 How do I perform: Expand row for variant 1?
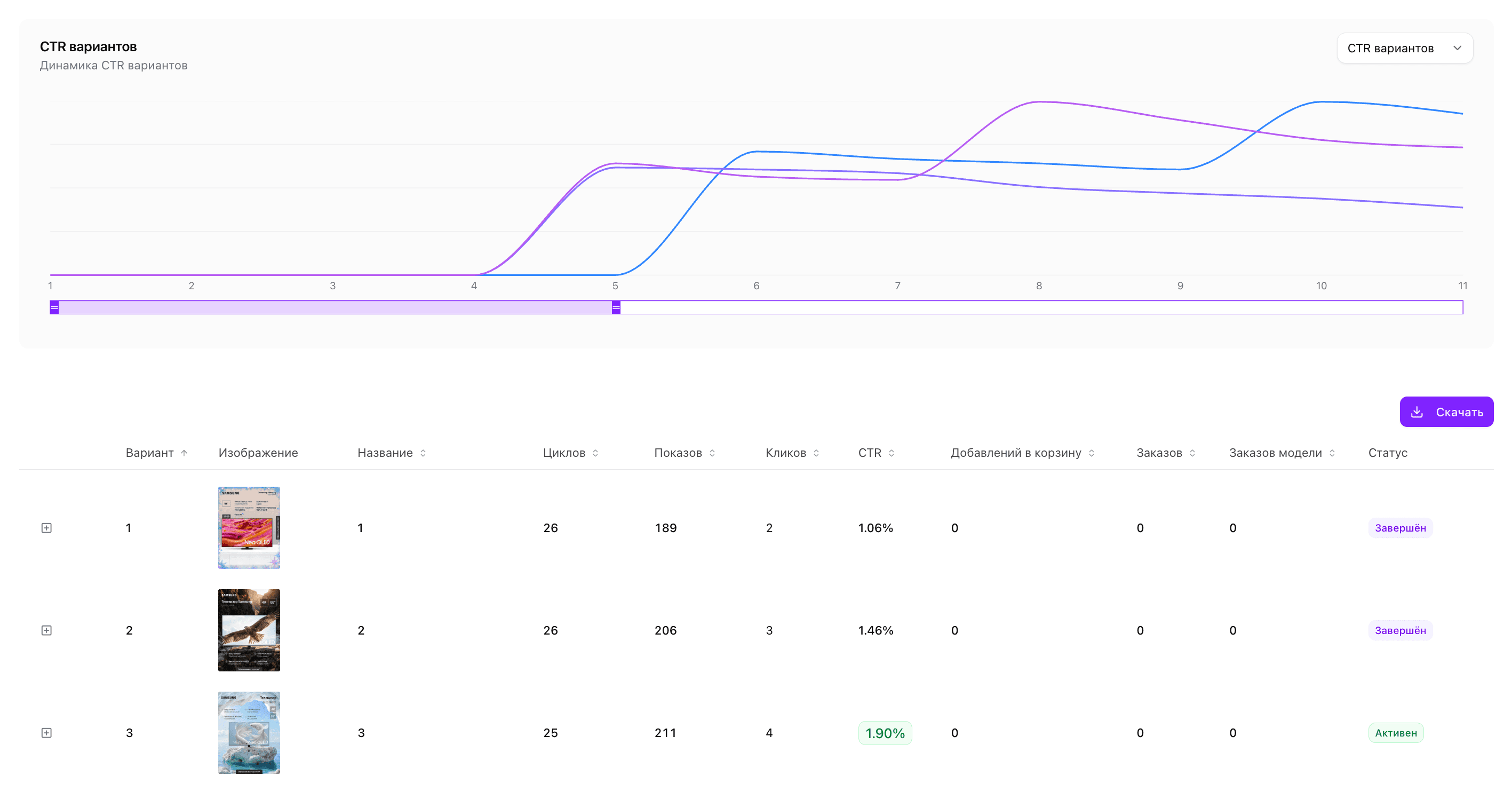click(47, 528)
